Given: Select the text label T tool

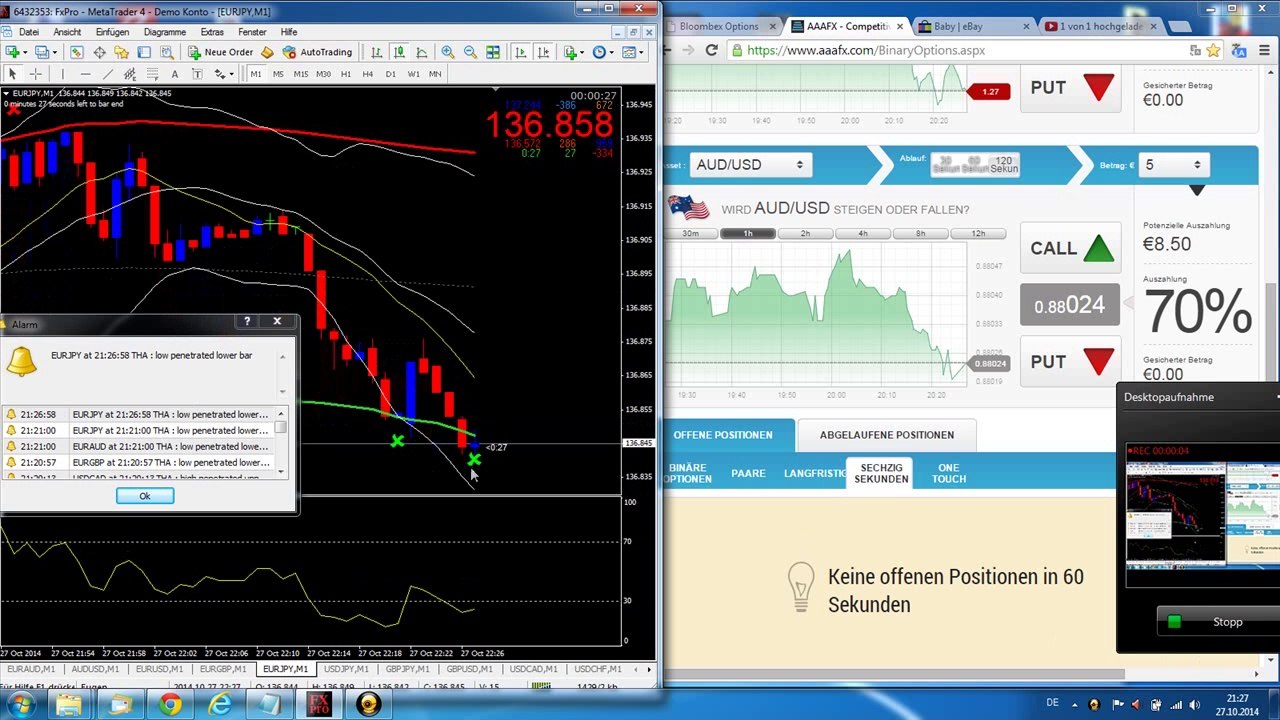Looking at the screenshot, I should pyautogui.click(x=197, y=74).
